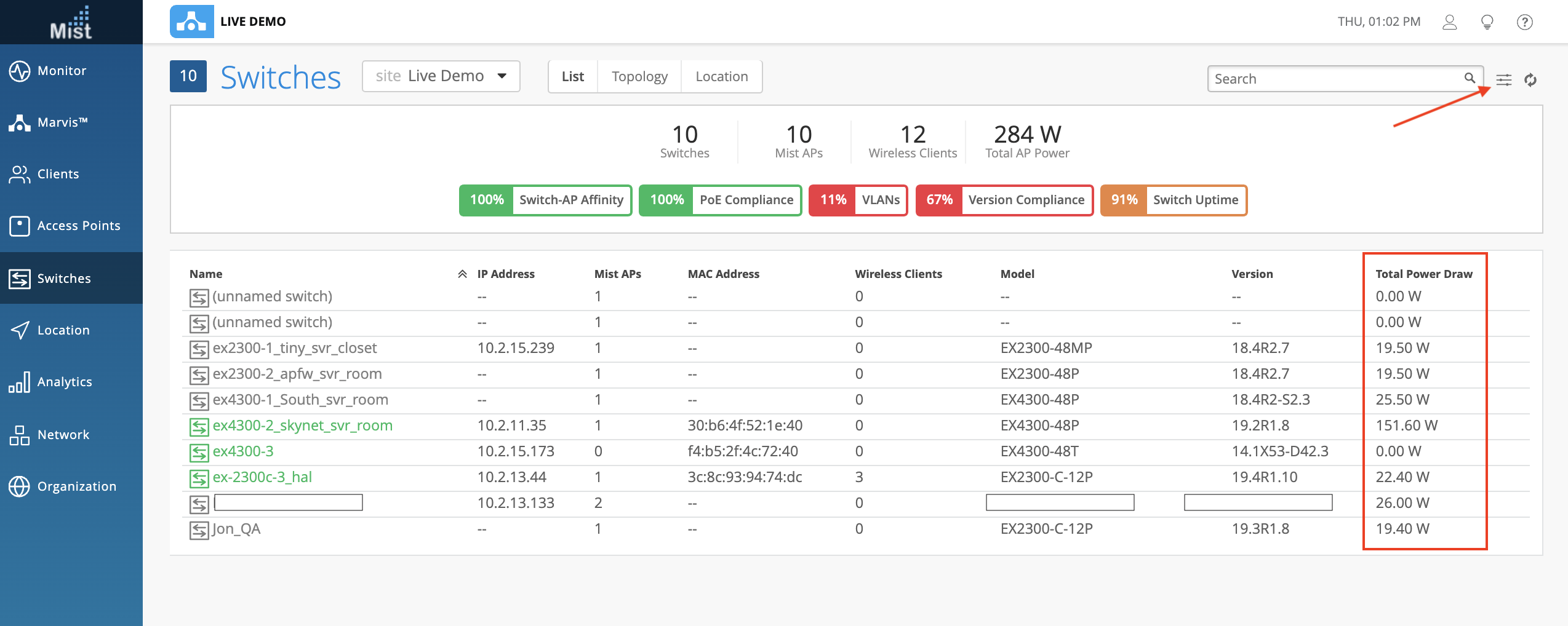1568x626 pixels.
Task: Click the Marvis icon in the sidebar
Action: [20, 122]
